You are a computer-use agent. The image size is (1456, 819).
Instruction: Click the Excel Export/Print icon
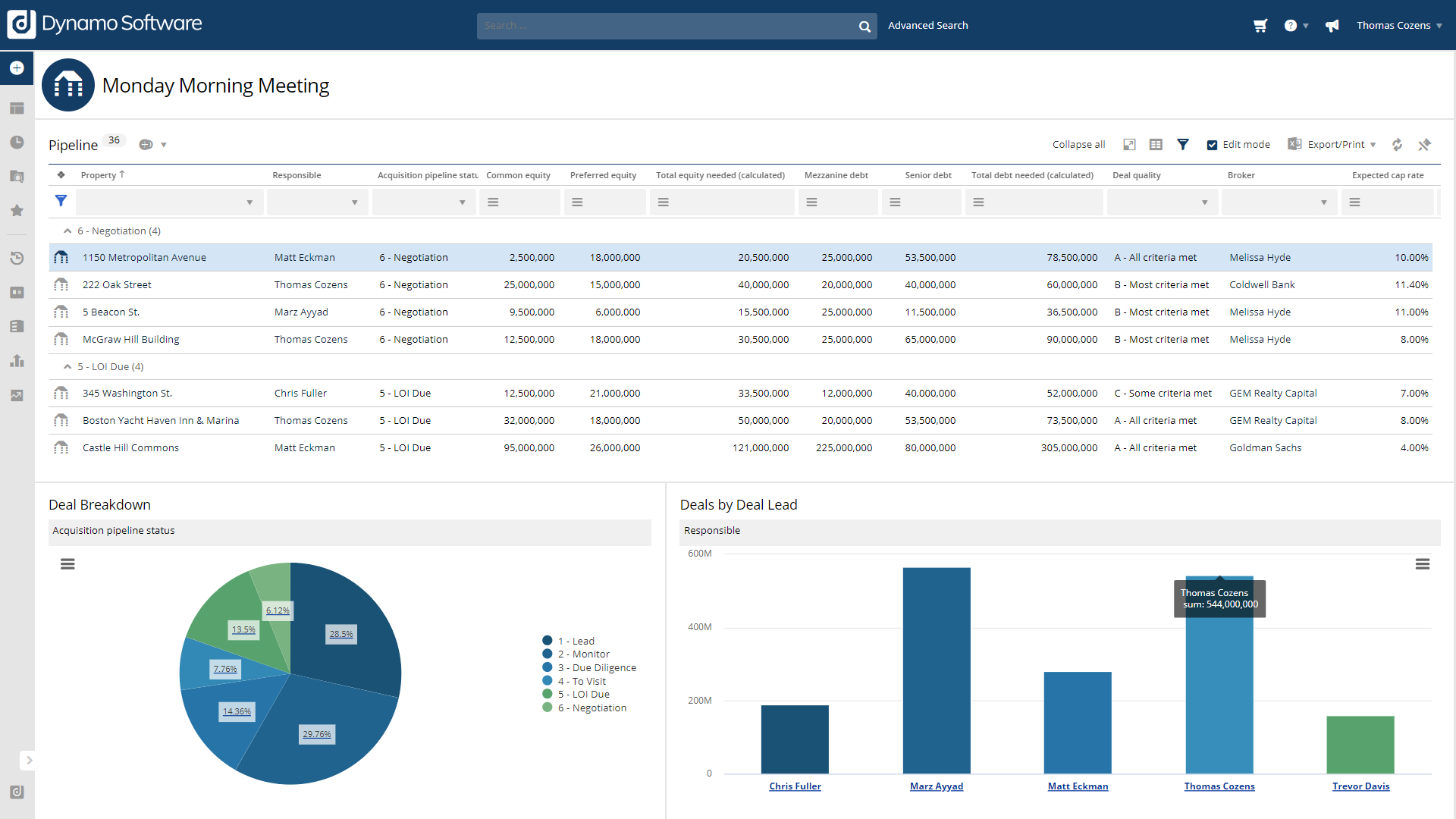click(1294, 144)
